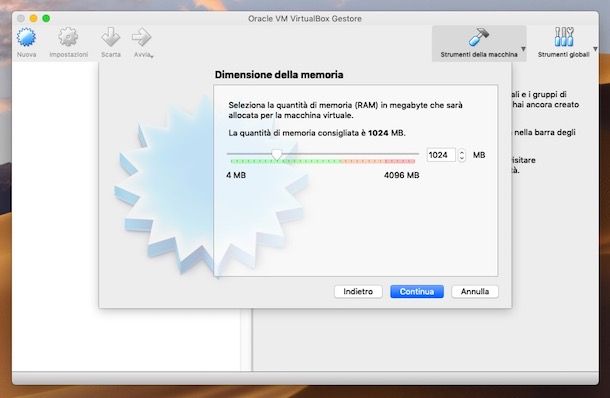Expand Strumenti della macchina dropdown arrow
The height and width of the screenshot is (398, 610).
pos(523,49)
